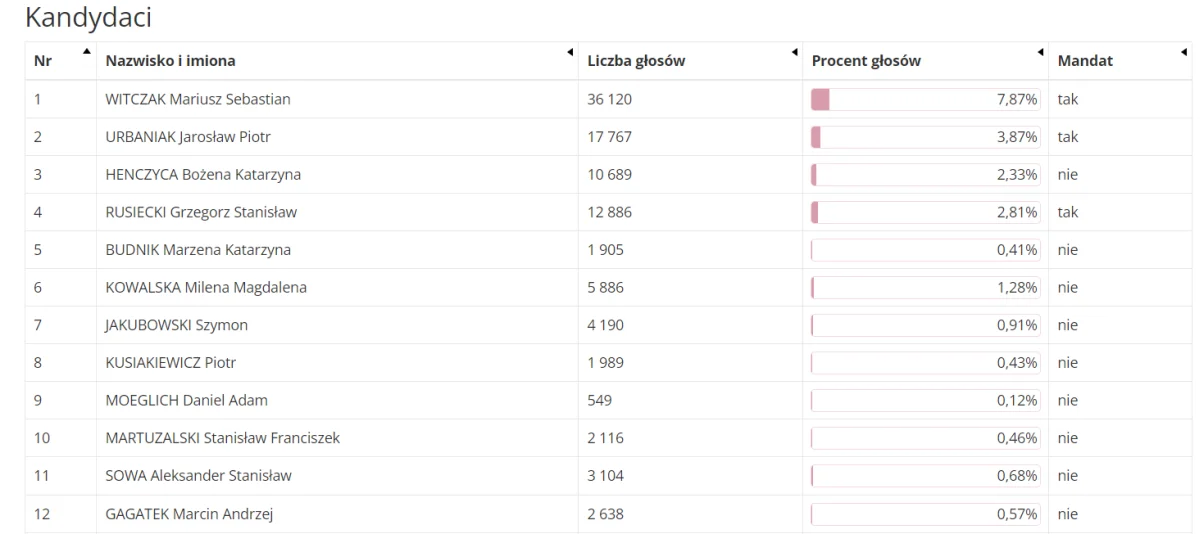The width and height of the screenshot is (1200, 534).
Task: Click the Procent głosów column header
Action: click(866, 62)
